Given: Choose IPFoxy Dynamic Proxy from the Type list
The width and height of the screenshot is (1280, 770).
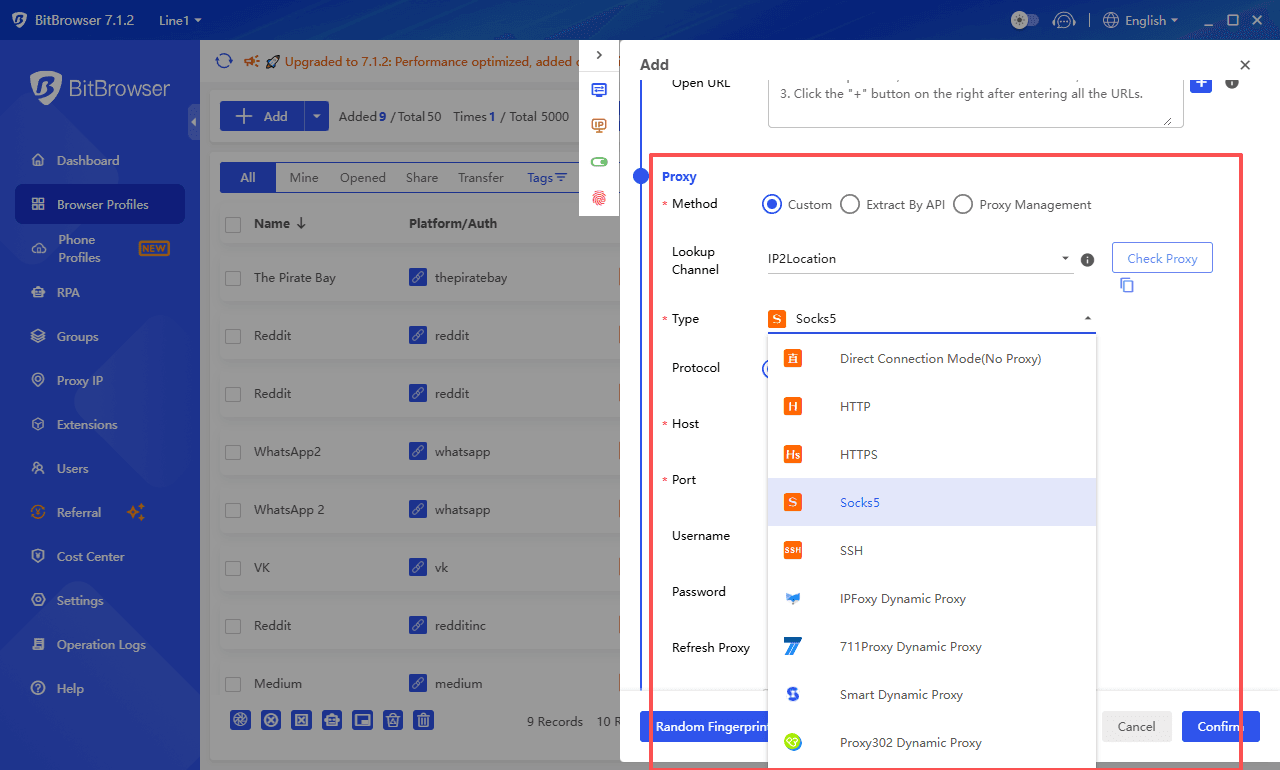Looking at the screenshot, I should point(932,598).
